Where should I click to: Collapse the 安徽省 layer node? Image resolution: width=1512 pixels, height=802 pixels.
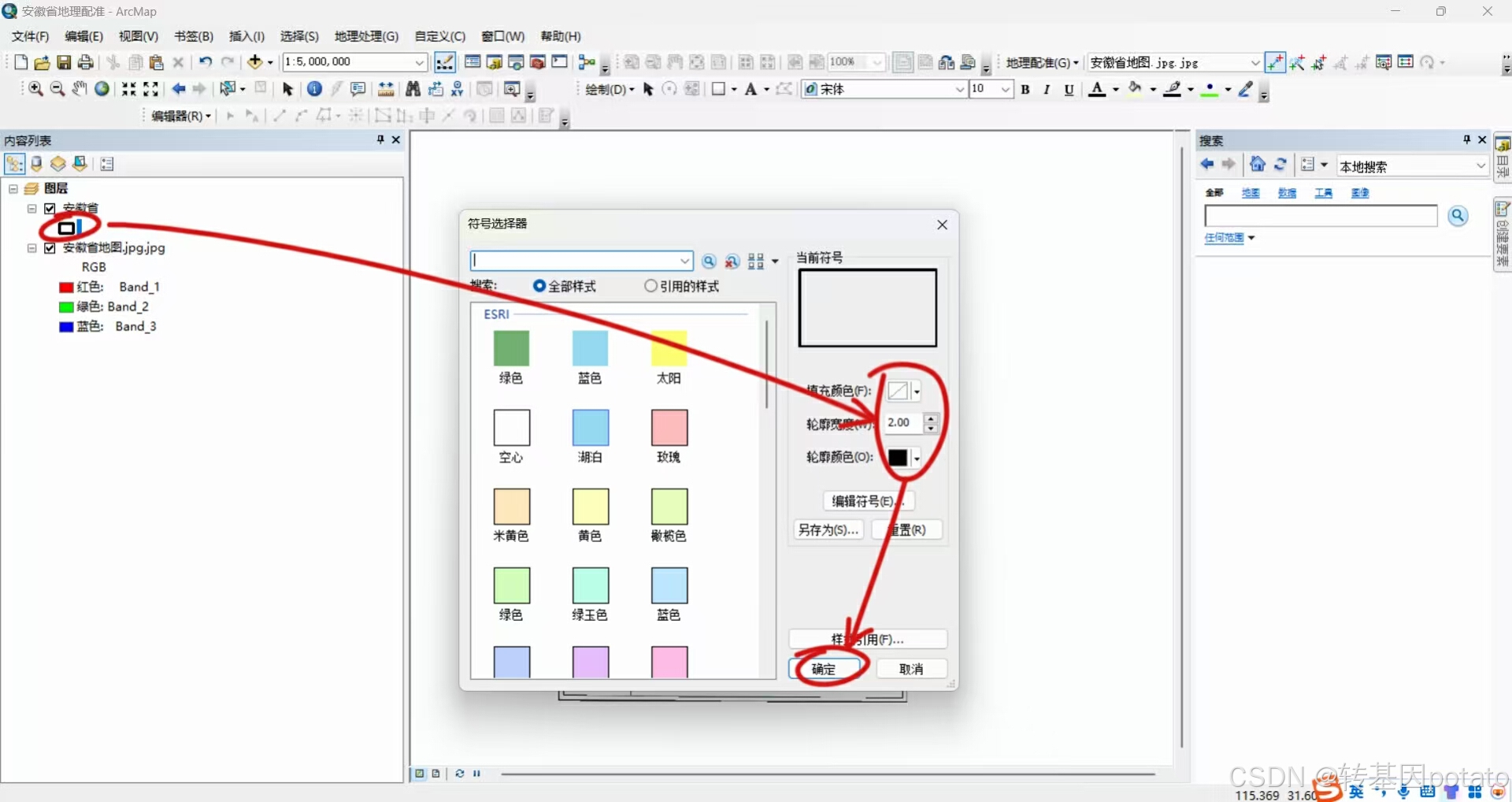(x=32, y=209)
